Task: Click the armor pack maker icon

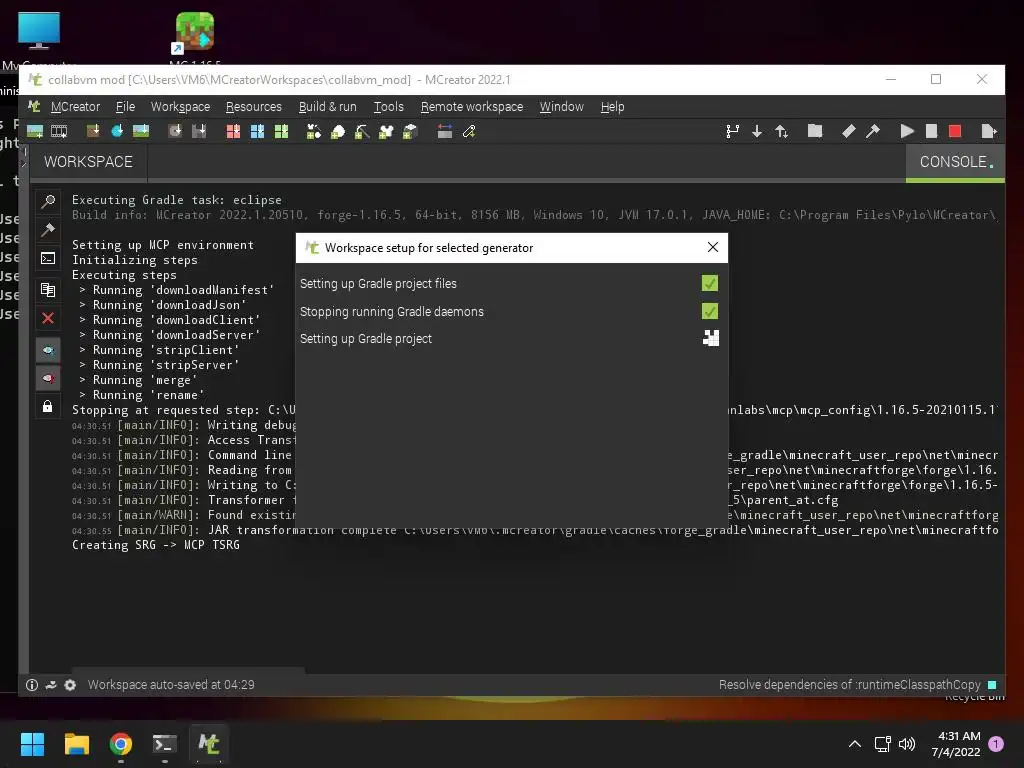Action: tap(386, 132)
